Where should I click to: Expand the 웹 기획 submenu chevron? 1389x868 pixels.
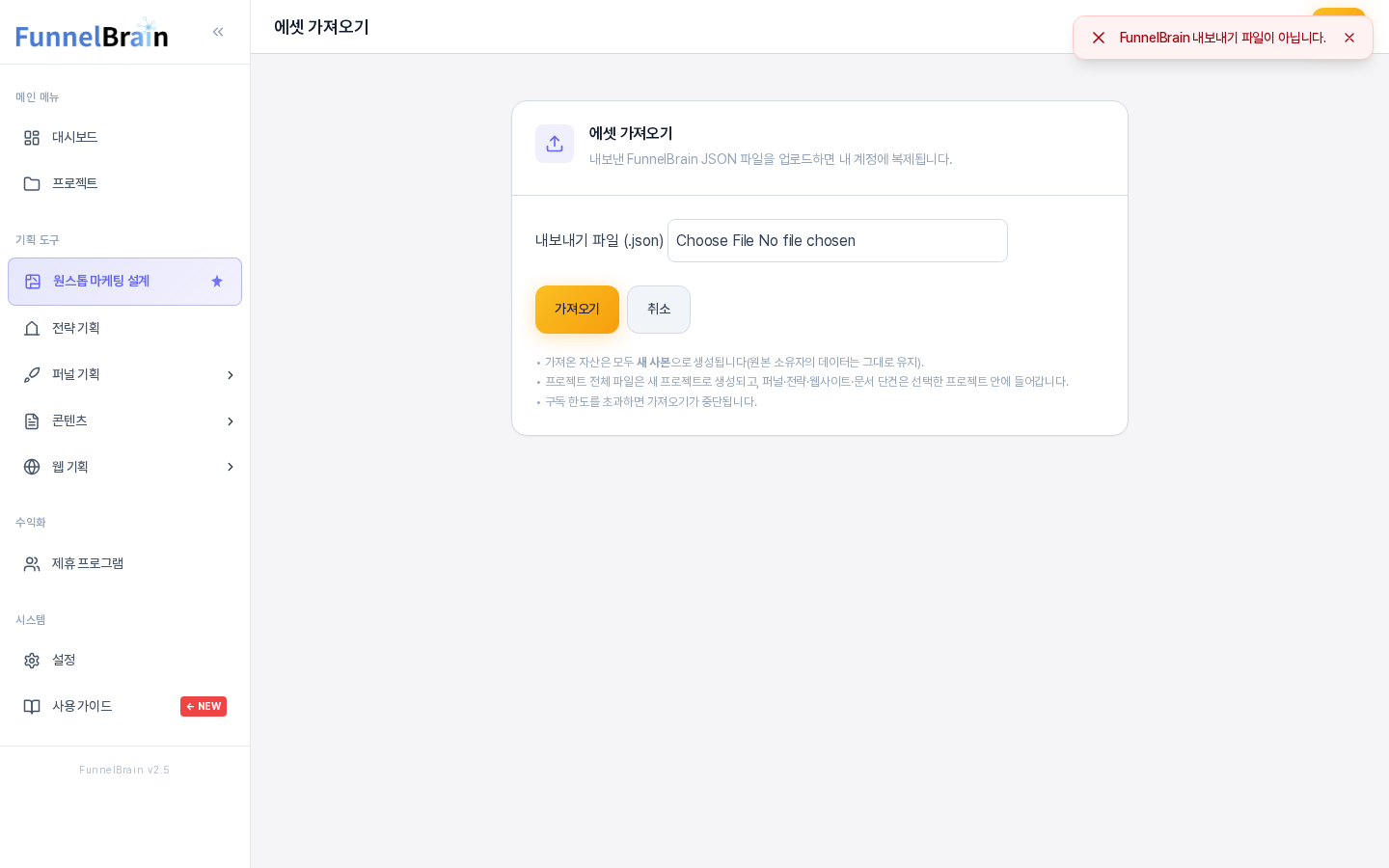click(231, 467)
